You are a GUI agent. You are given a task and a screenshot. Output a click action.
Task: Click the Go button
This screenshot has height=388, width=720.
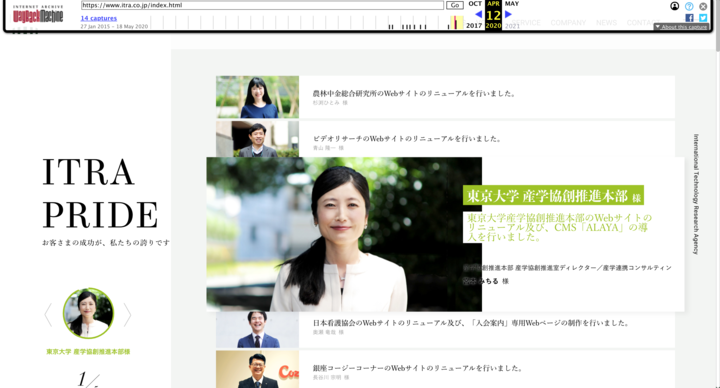point(455,5)
